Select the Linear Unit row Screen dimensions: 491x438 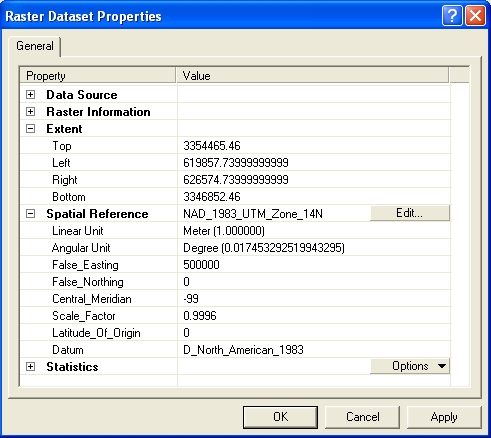[x=235, y=231]
